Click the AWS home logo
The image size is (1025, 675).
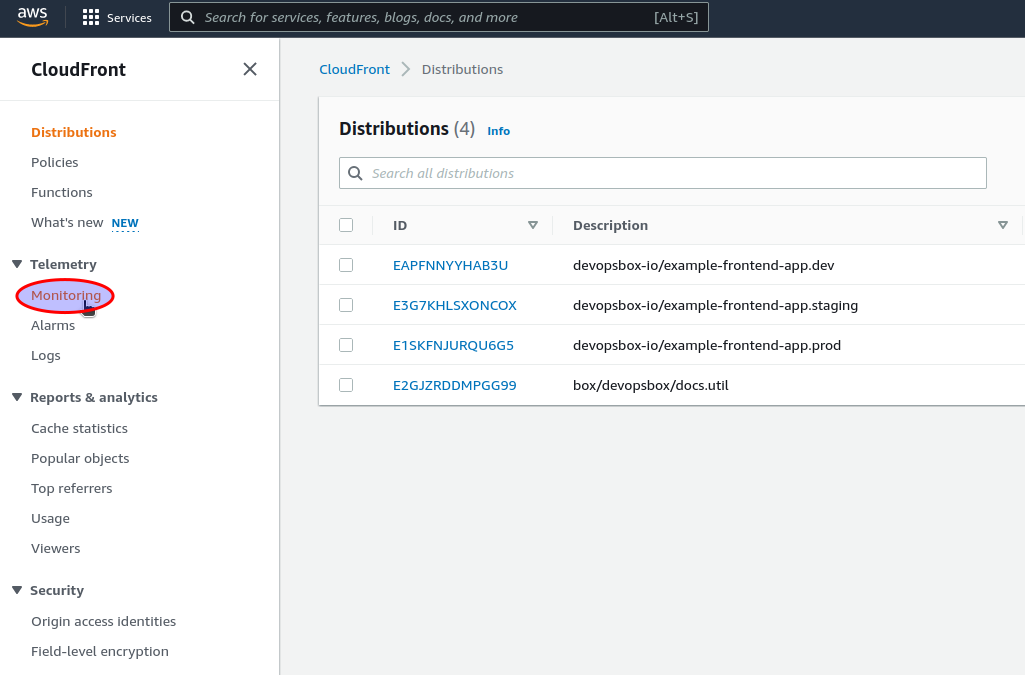point(31,16)
